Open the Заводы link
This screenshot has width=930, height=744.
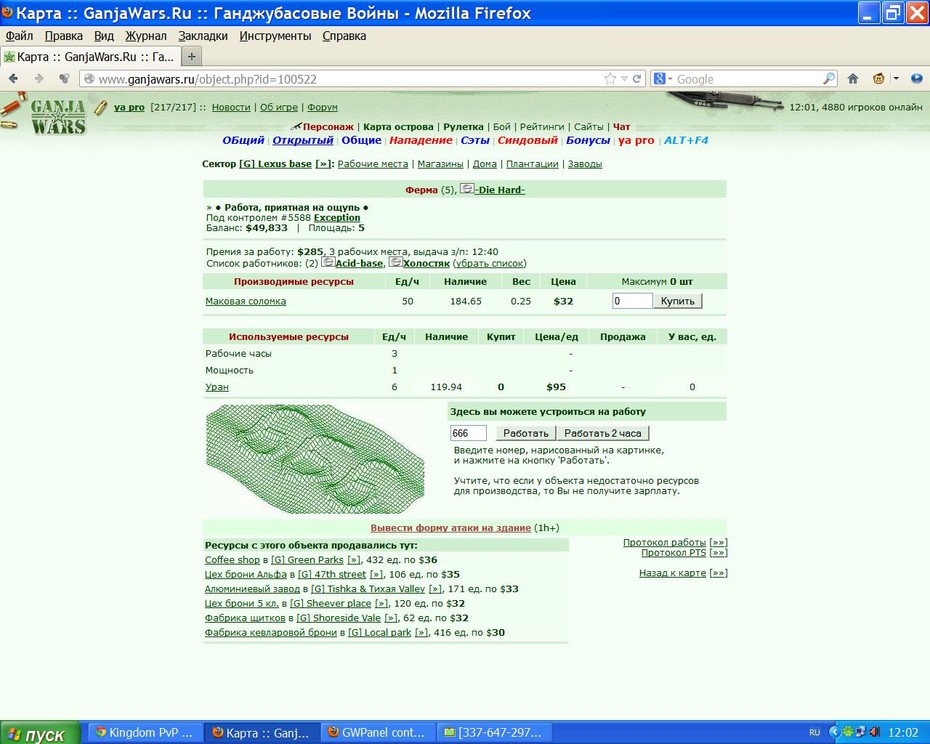[585, 164]
